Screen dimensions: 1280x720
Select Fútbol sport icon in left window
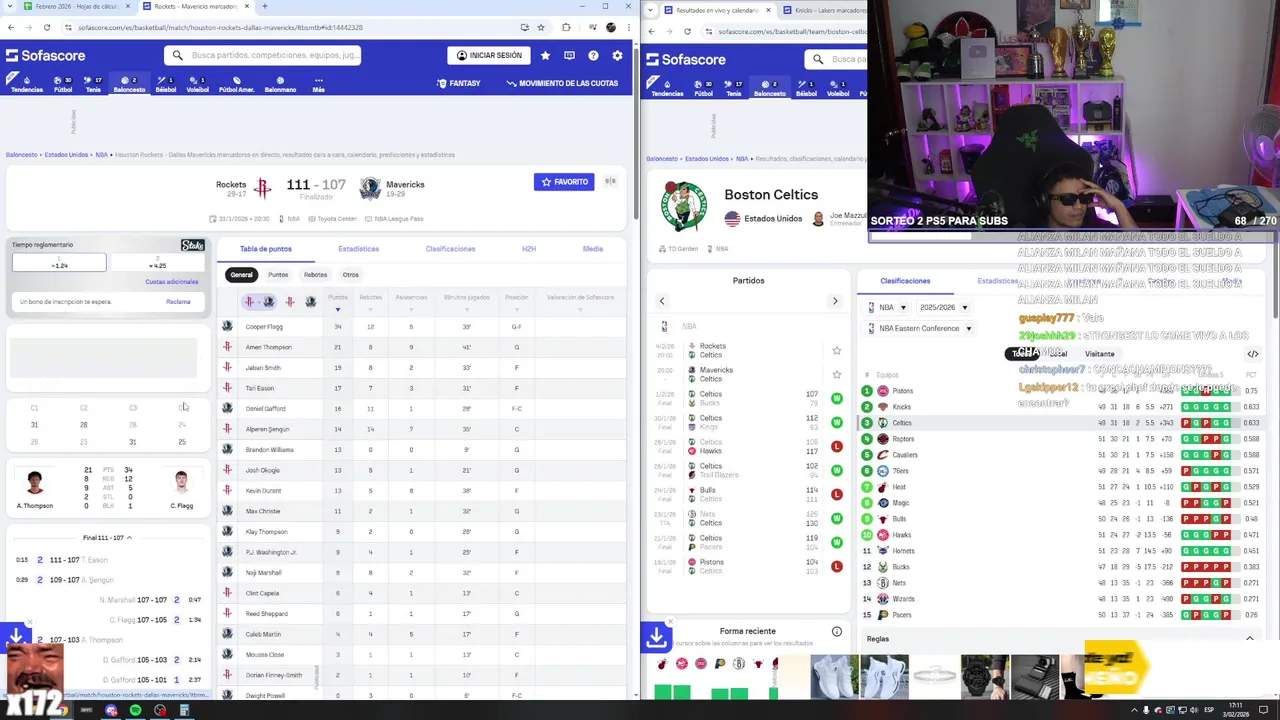click(x=63, y=84)
